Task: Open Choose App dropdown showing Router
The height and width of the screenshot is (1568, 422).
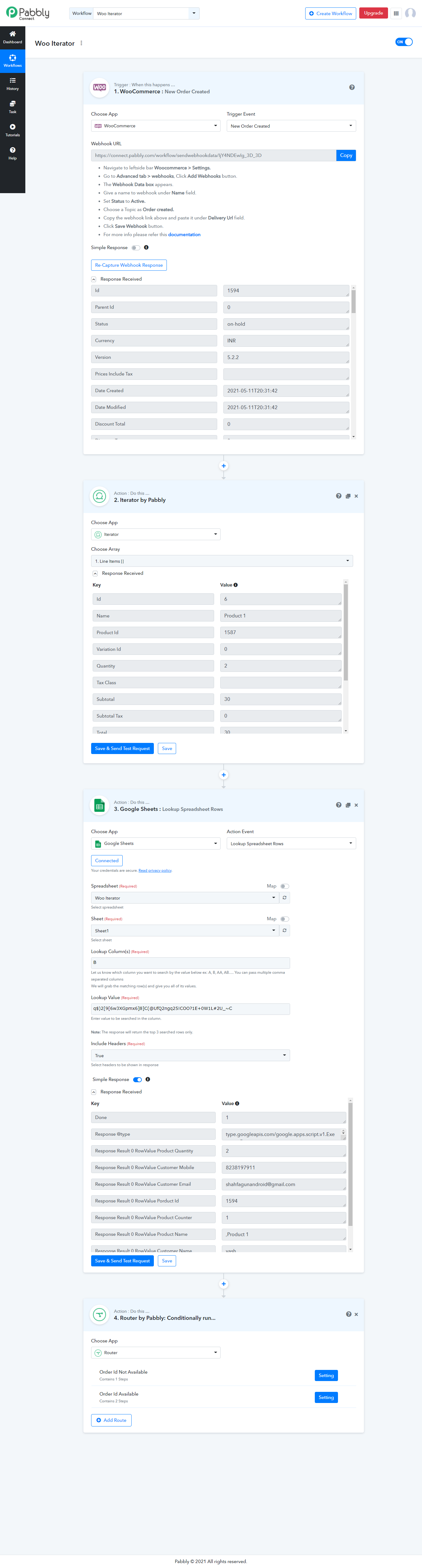Action: coord(155,1353)
